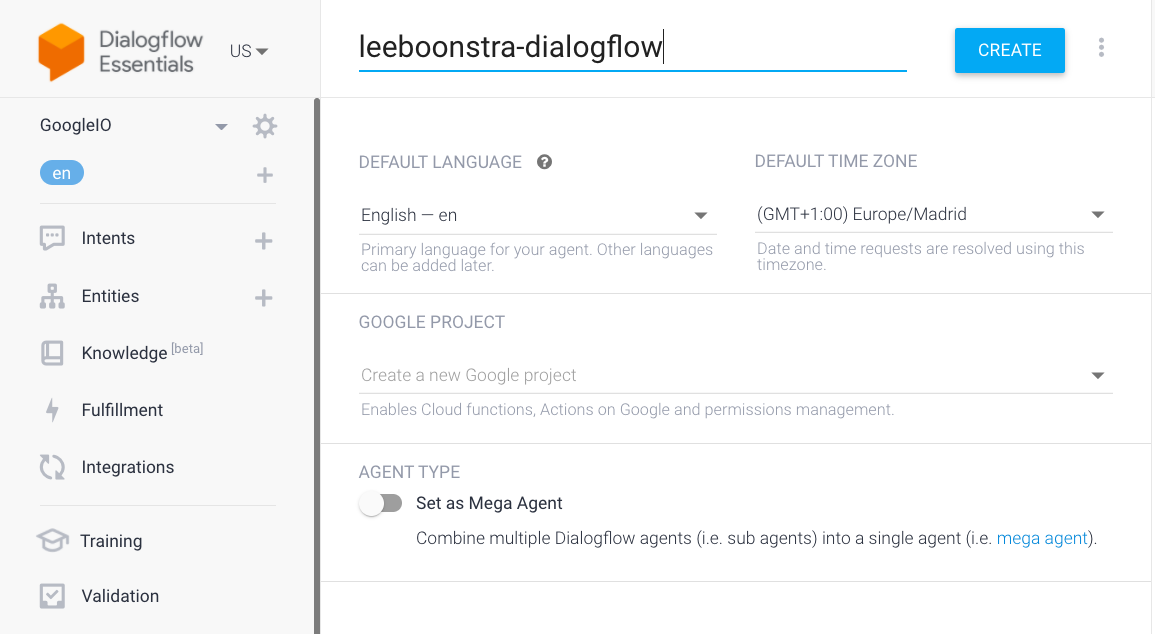Open the Knowledge beta section icon

(x=52, y=353)
